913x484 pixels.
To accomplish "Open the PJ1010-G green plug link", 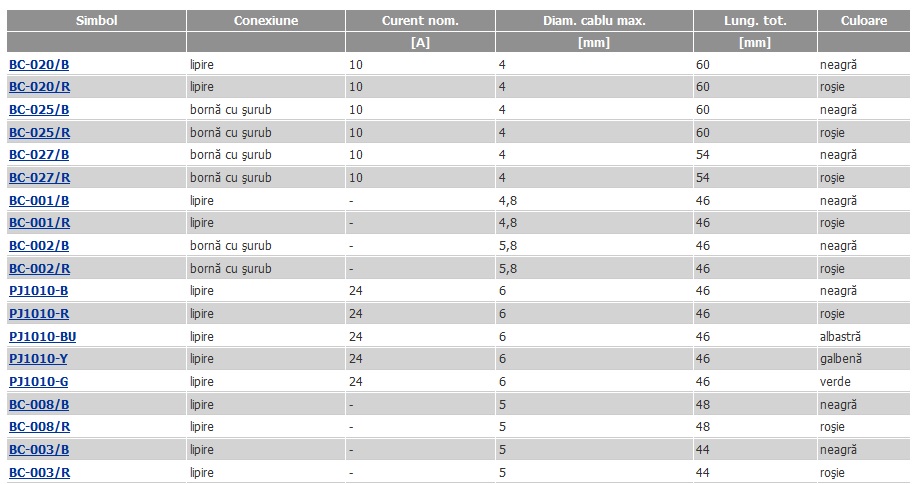I will [x=38, y=382].
